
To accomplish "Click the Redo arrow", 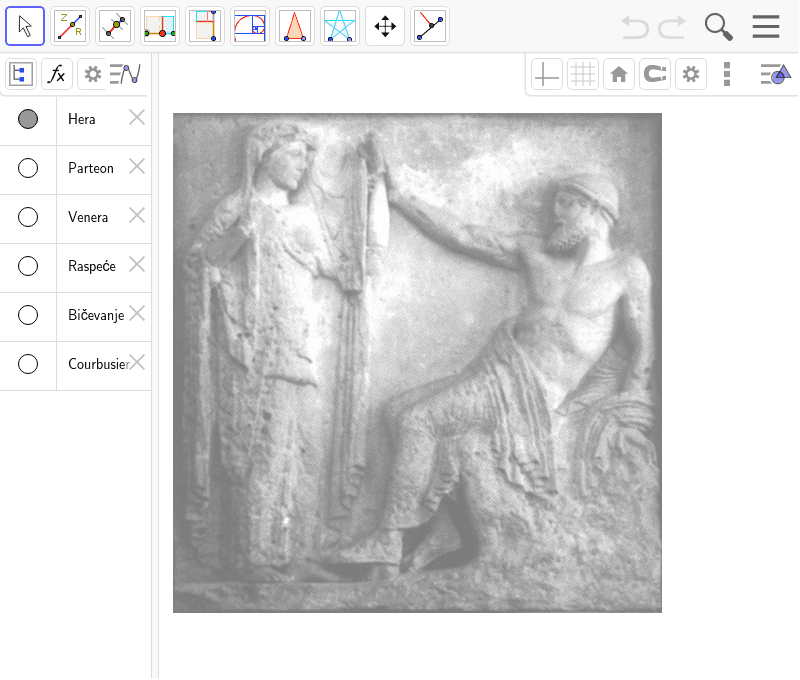I will (672, 27).
